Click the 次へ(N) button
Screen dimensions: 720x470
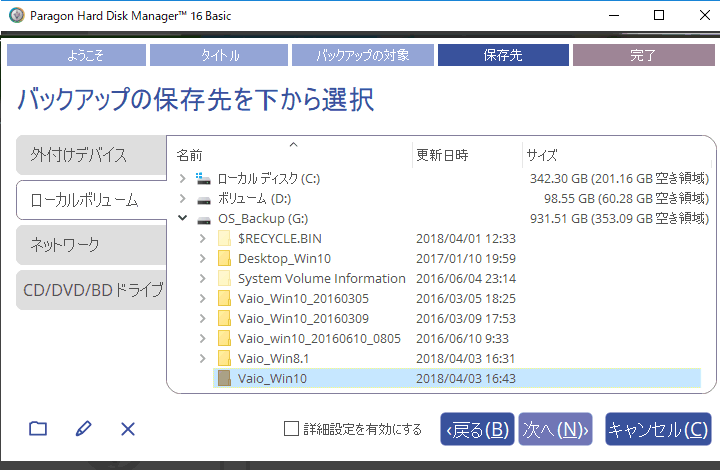pyautogui.click(x=555, y=429)
